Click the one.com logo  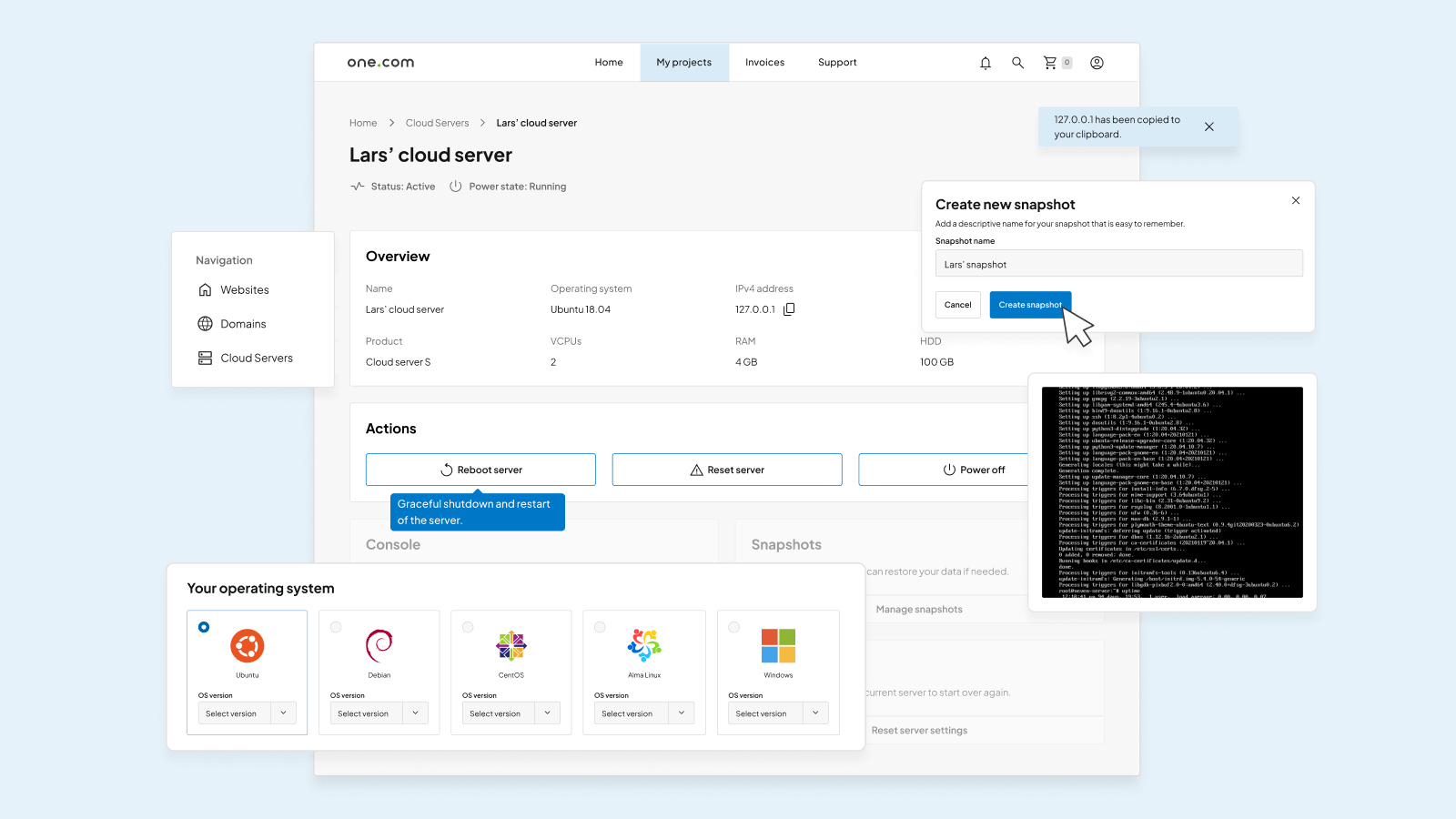[x=380, y=63]
